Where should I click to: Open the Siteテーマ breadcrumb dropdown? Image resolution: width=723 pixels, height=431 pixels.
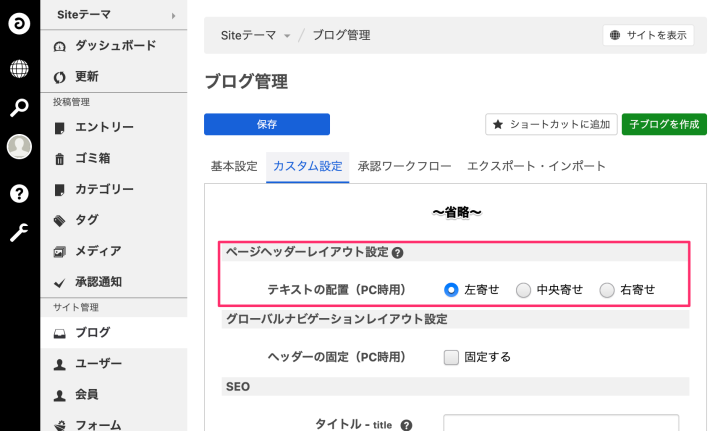coord(287,36)
